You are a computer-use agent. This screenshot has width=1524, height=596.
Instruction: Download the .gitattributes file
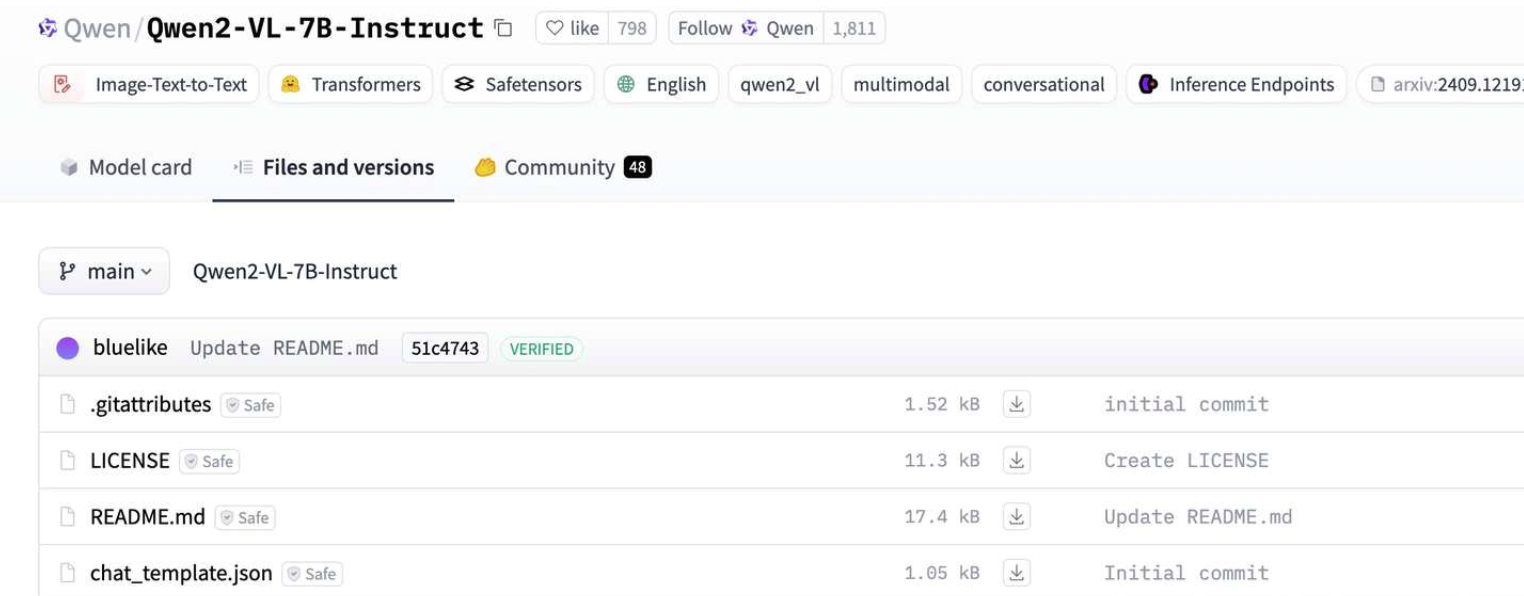tap(1016, 404)
